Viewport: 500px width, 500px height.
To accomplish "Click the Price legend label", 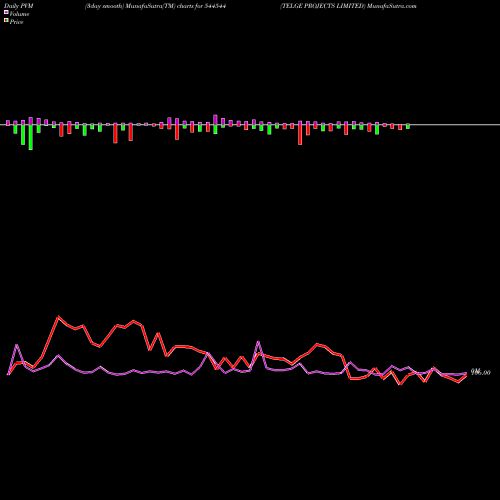I will [16, 22].
